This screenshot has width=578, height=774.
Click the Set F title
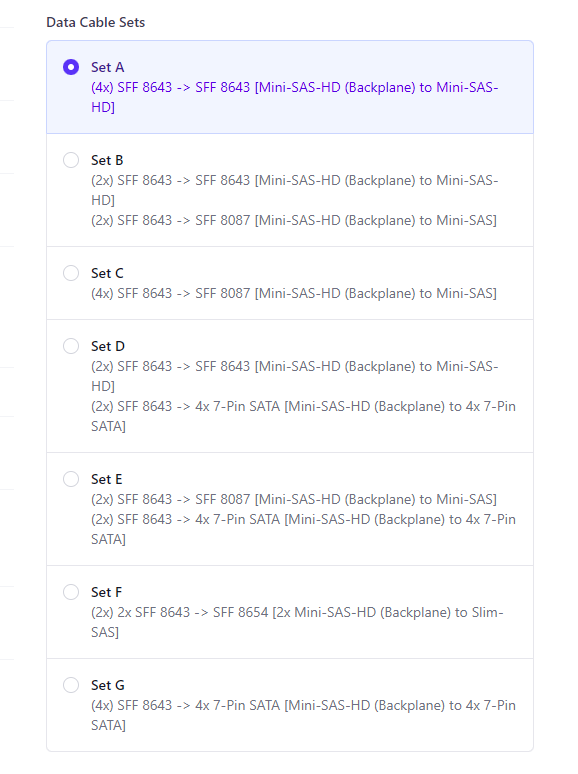(x=106, y=592)
